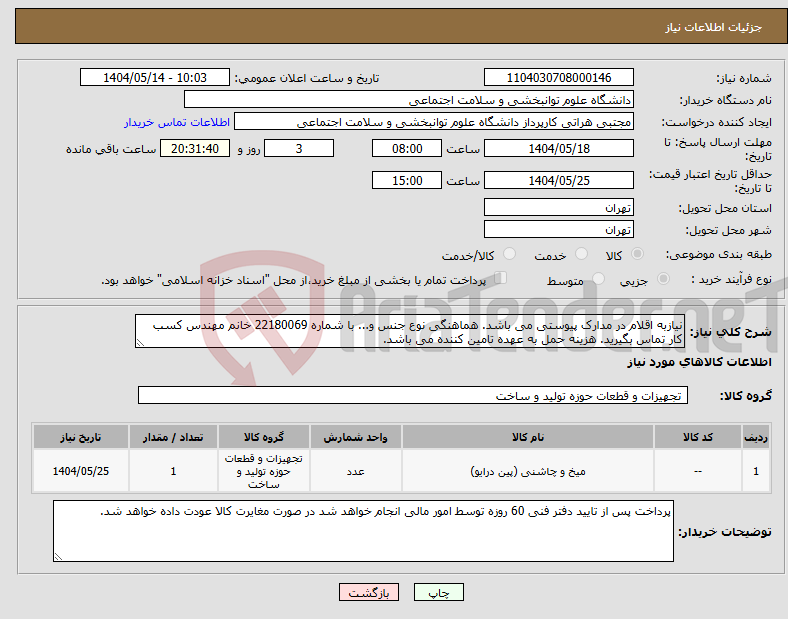Select the متوسط purchase type radio

pos(598,278)
